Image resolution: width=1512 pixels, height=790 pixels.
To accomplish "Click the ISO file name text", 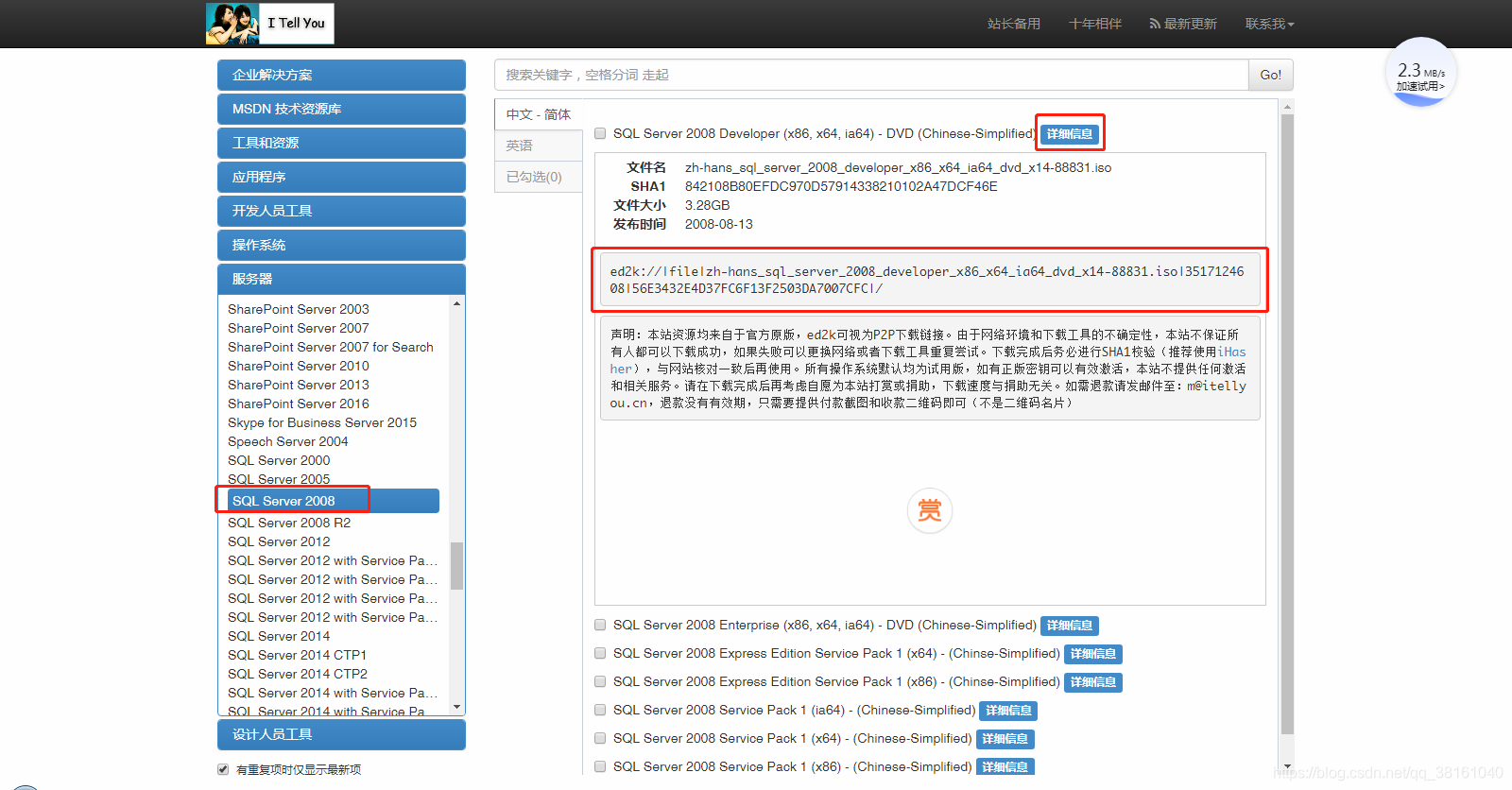I will click(898, 167).
